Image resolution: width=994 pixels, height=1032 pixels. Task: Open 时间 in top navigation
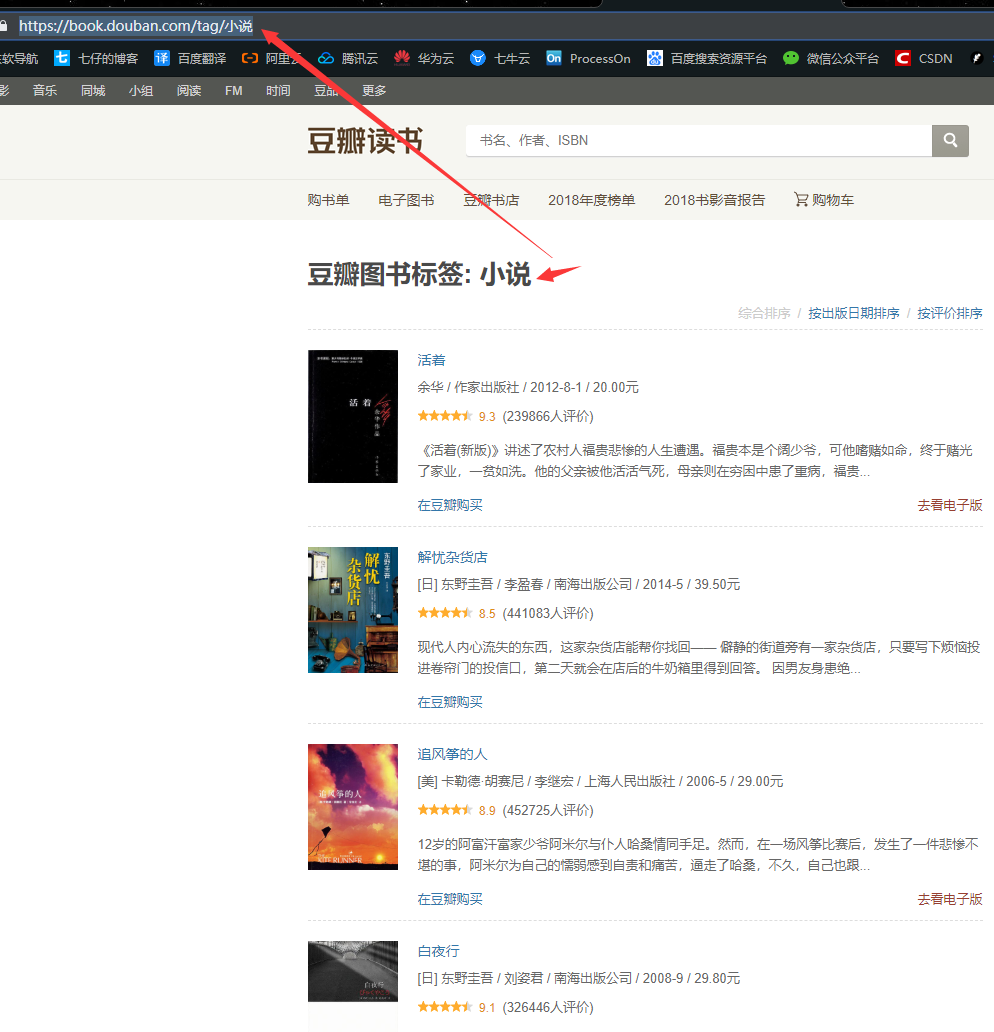[278, 90]
